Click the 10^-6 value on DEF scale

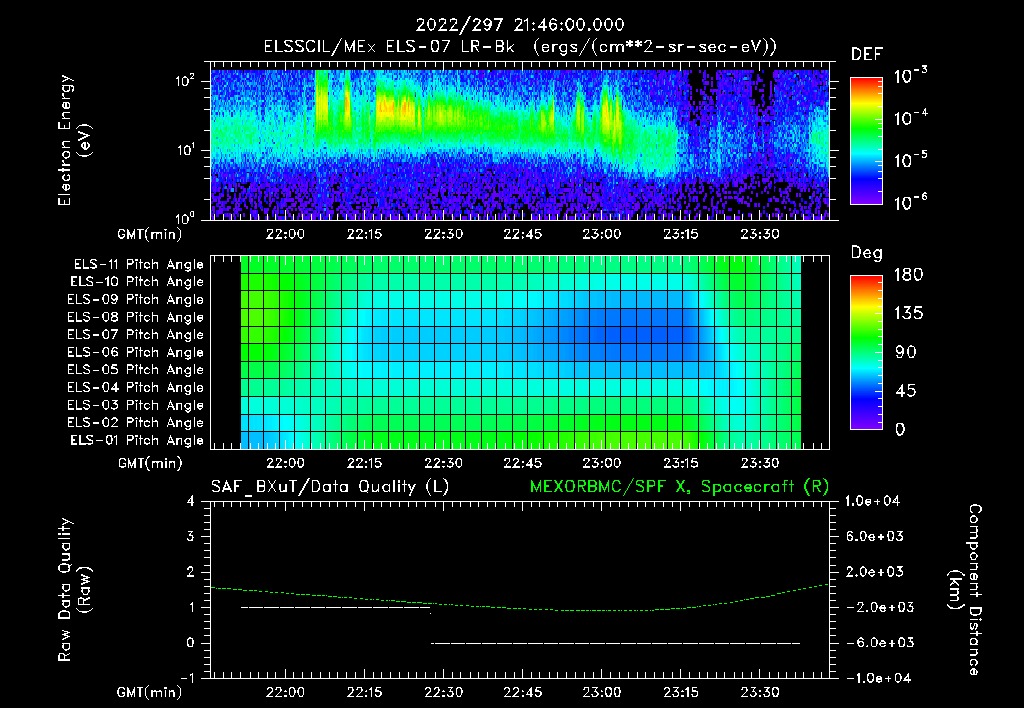point(911,203)
